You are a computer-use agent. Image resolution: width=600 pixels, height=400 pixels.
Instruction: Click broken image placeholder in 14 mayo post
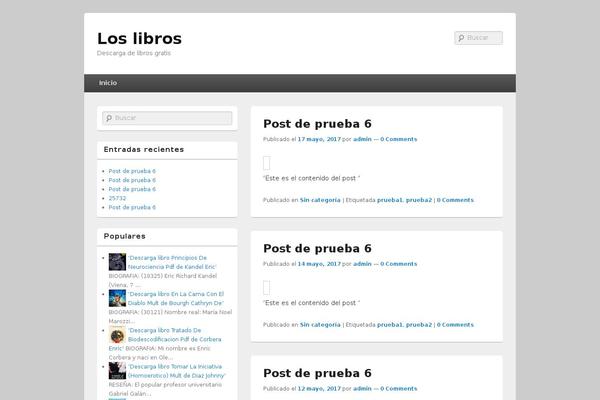tap(267, 288)
